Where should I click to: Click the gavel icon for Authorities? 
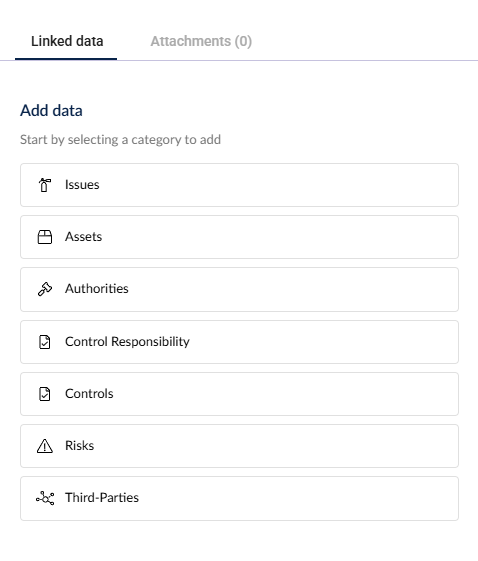[x=45, y=289]
